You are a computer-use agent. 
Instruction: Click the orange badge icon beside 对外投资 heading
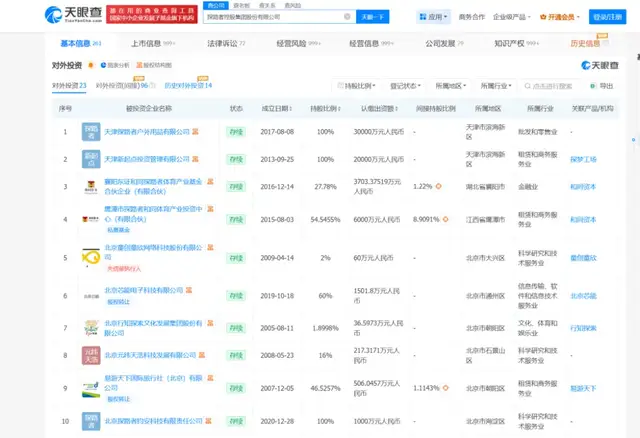[x=91, y=65]
